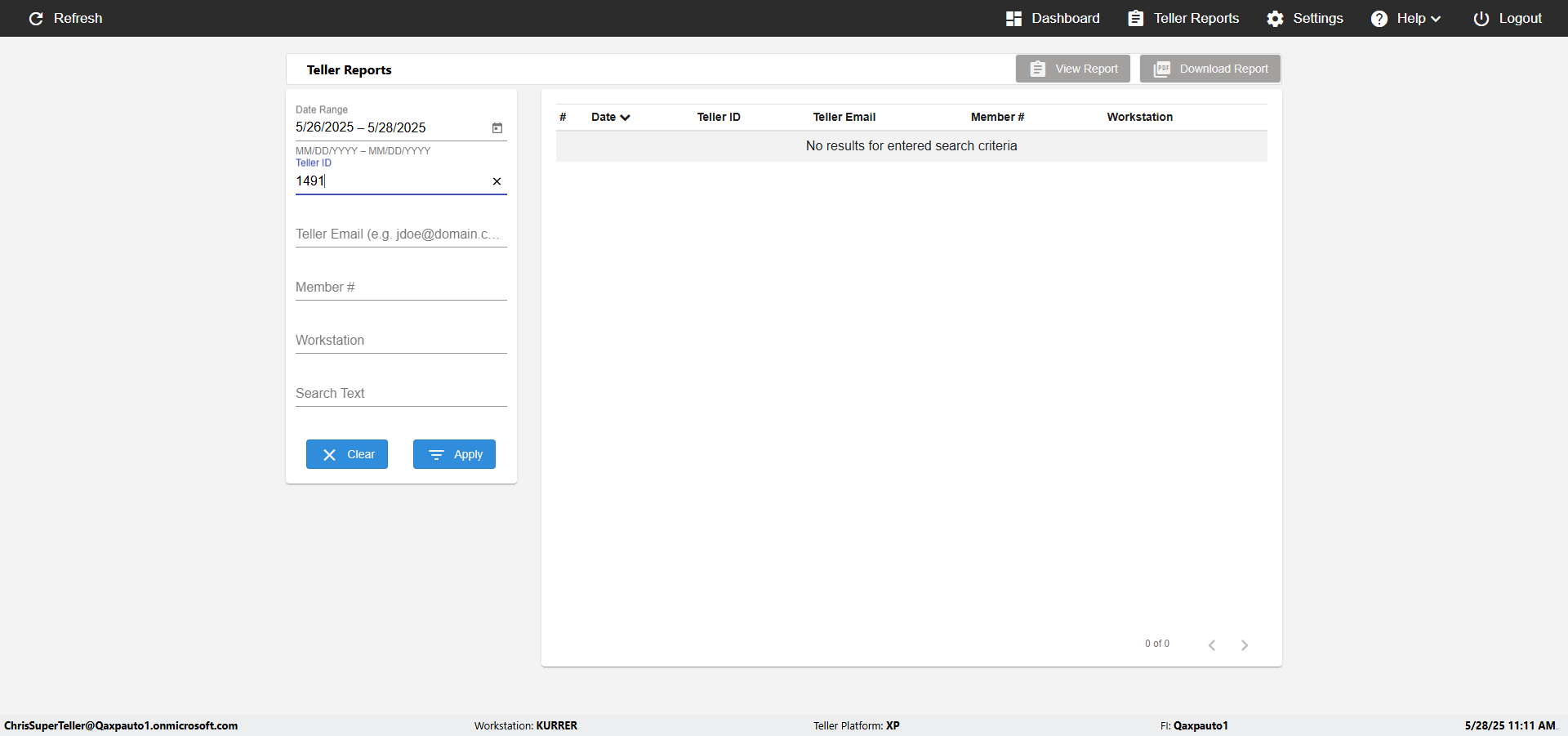Open Teller Reports in top navigation
The height and width of the screenshot is (736, 1568).
[x=1183, y=18]
